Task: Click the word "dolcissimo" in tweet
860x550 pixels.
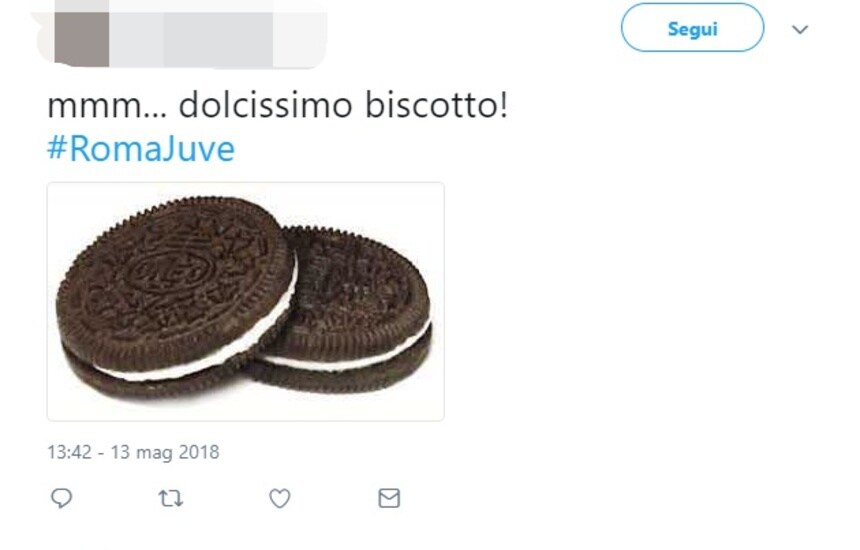Action: pyautogui.click(x=265, y=105)
